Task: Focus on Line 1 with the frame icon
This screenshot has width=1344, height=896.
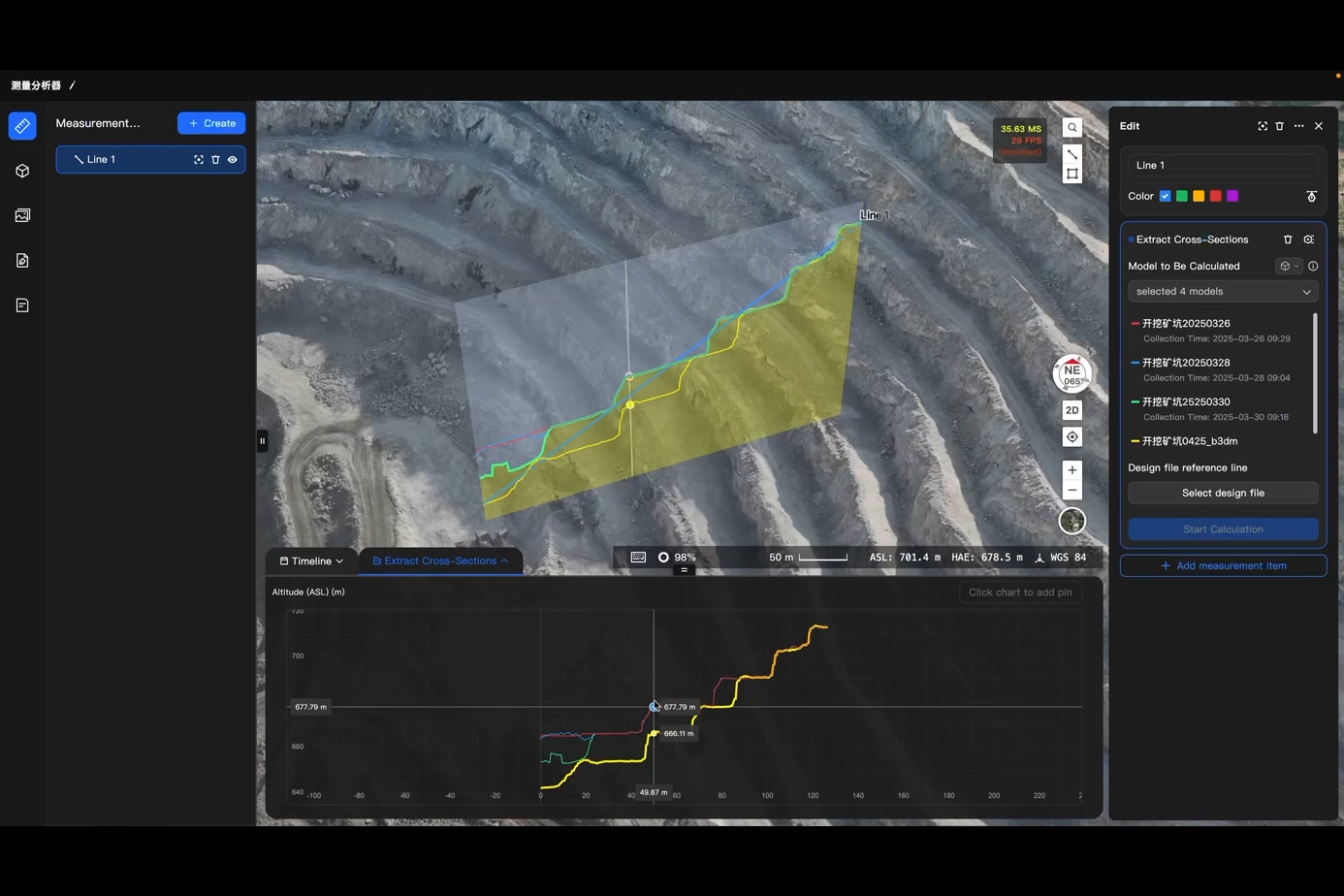Action: click(x=199, y=160)
